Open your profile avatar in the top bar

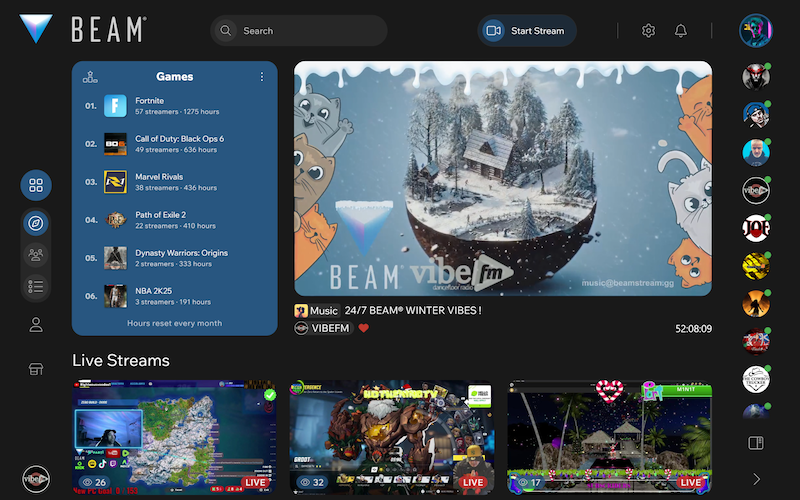click(756, 31)
